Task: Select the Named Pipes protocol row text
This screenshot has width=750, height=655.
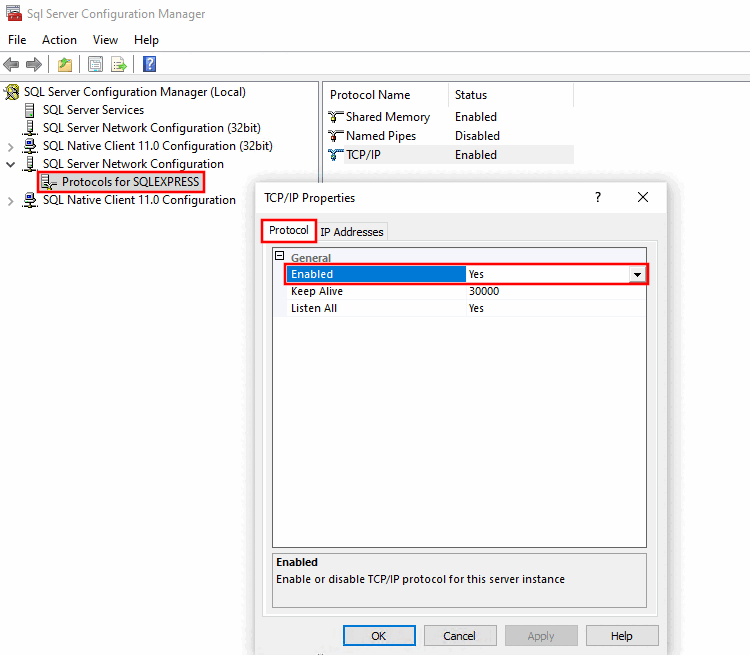Action: 381,136
